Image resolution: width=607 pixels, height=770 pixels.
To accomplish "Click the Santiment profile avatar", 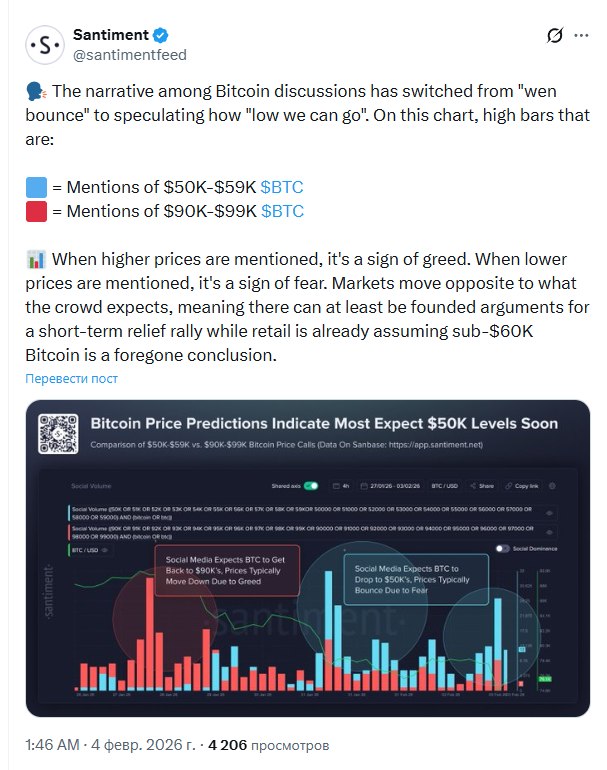I will (x=43, y=45).
